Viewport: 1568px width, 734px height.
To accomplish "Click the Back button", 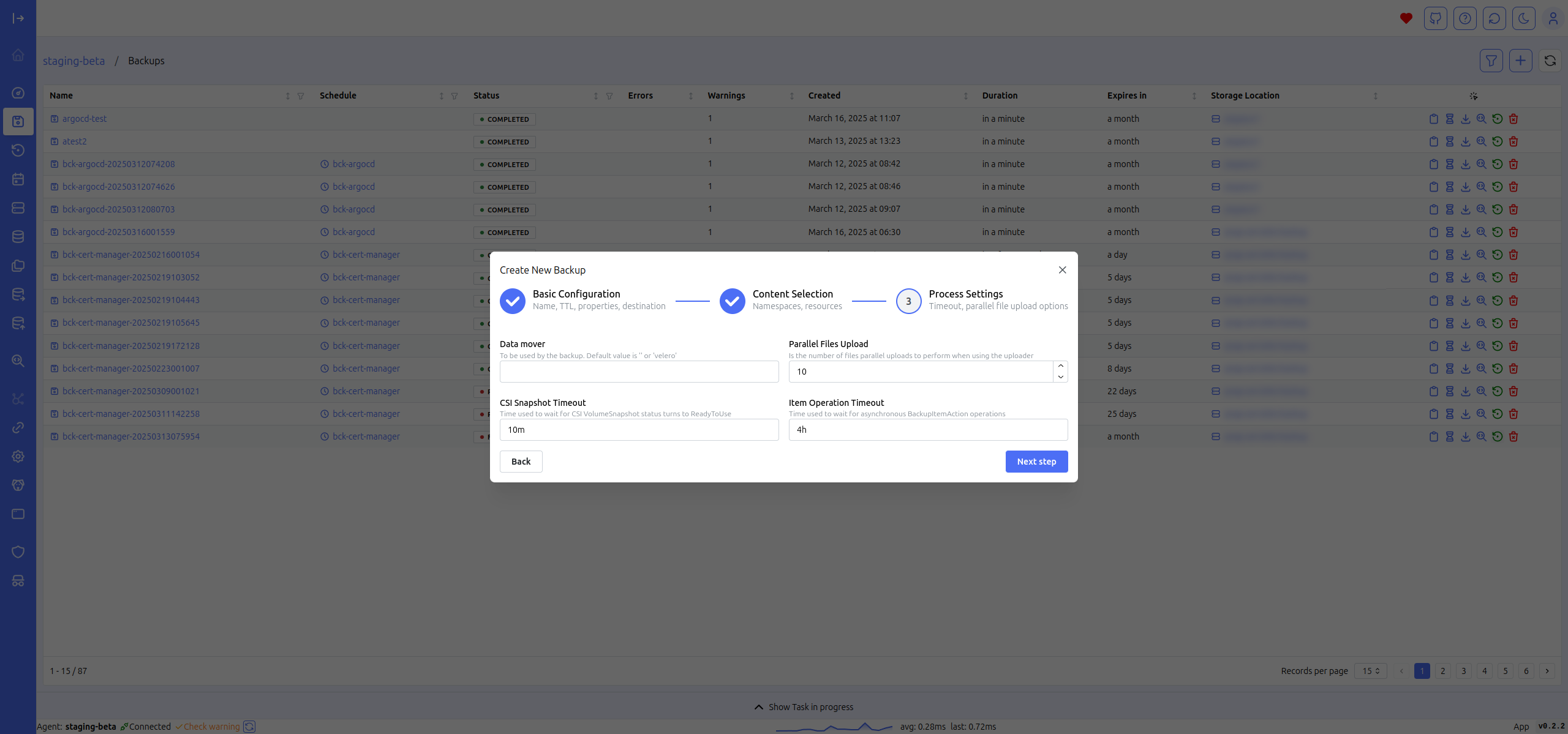I will [x=521, y=462].
